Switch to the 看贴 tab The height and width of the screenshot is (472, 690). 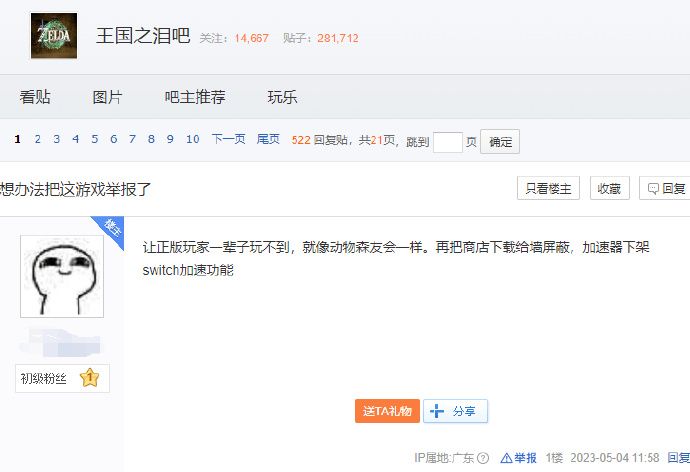click(x=35, y=97)
